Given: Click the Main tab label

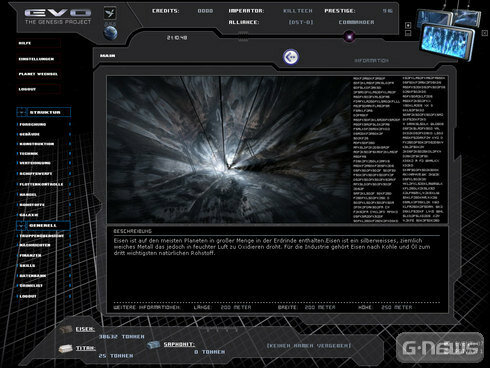Looking at the screenshot, I should click(108, 56).
